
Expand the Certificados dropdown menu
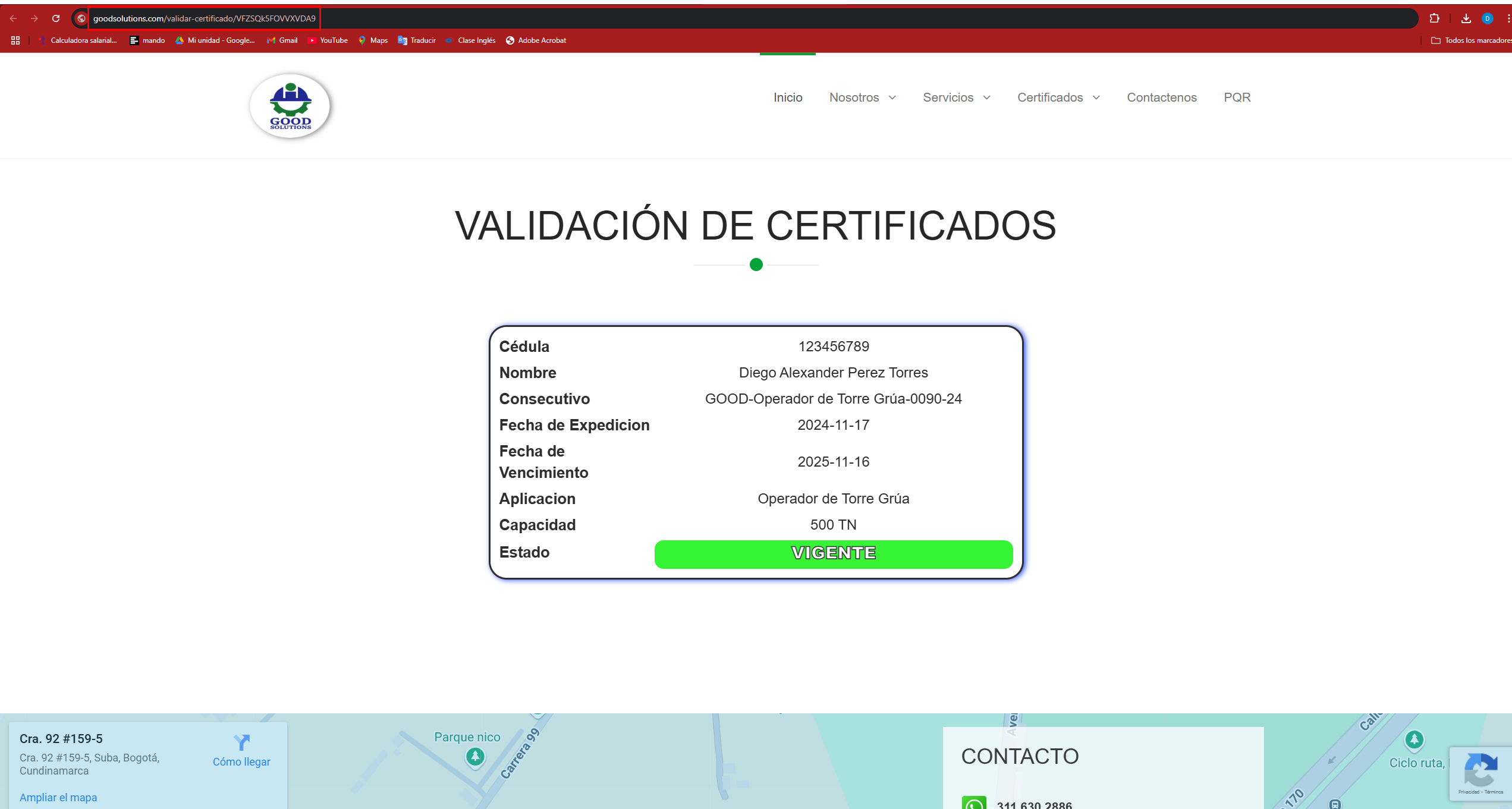point(1058,97)
